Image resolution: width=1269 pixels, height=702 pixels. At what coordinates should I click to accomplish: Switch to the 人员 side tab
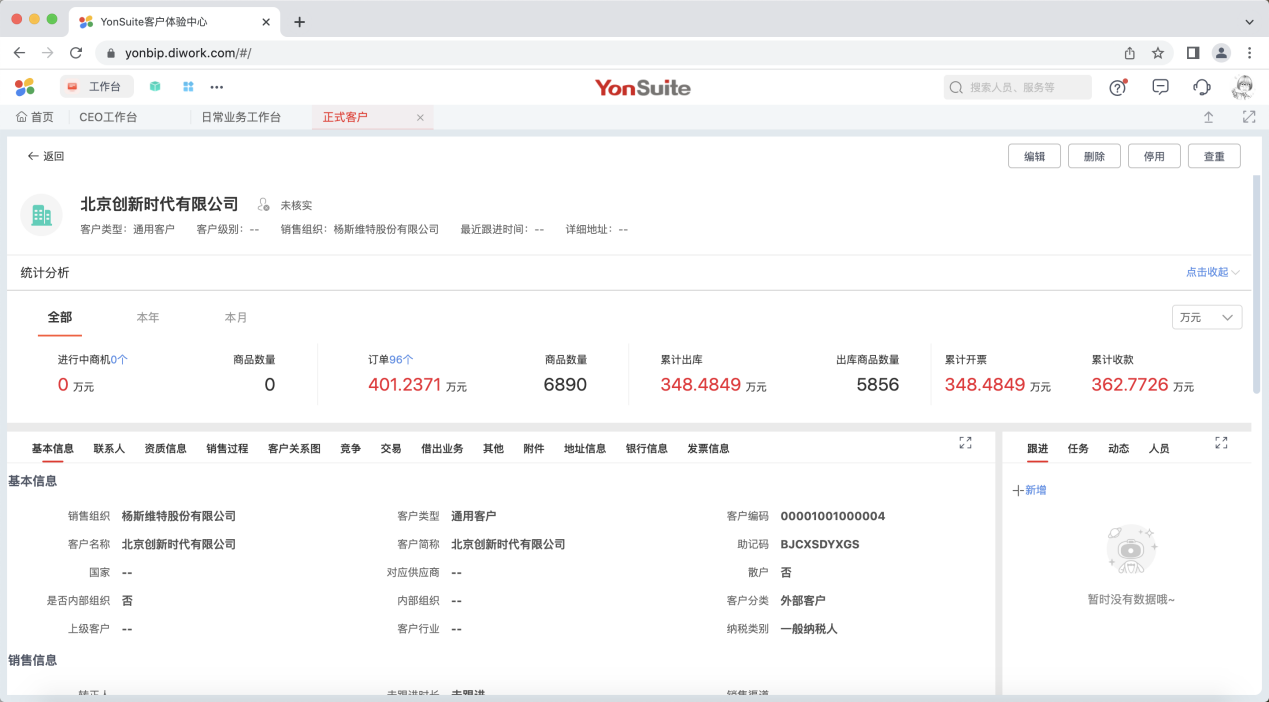click(x=1159, y=449)
